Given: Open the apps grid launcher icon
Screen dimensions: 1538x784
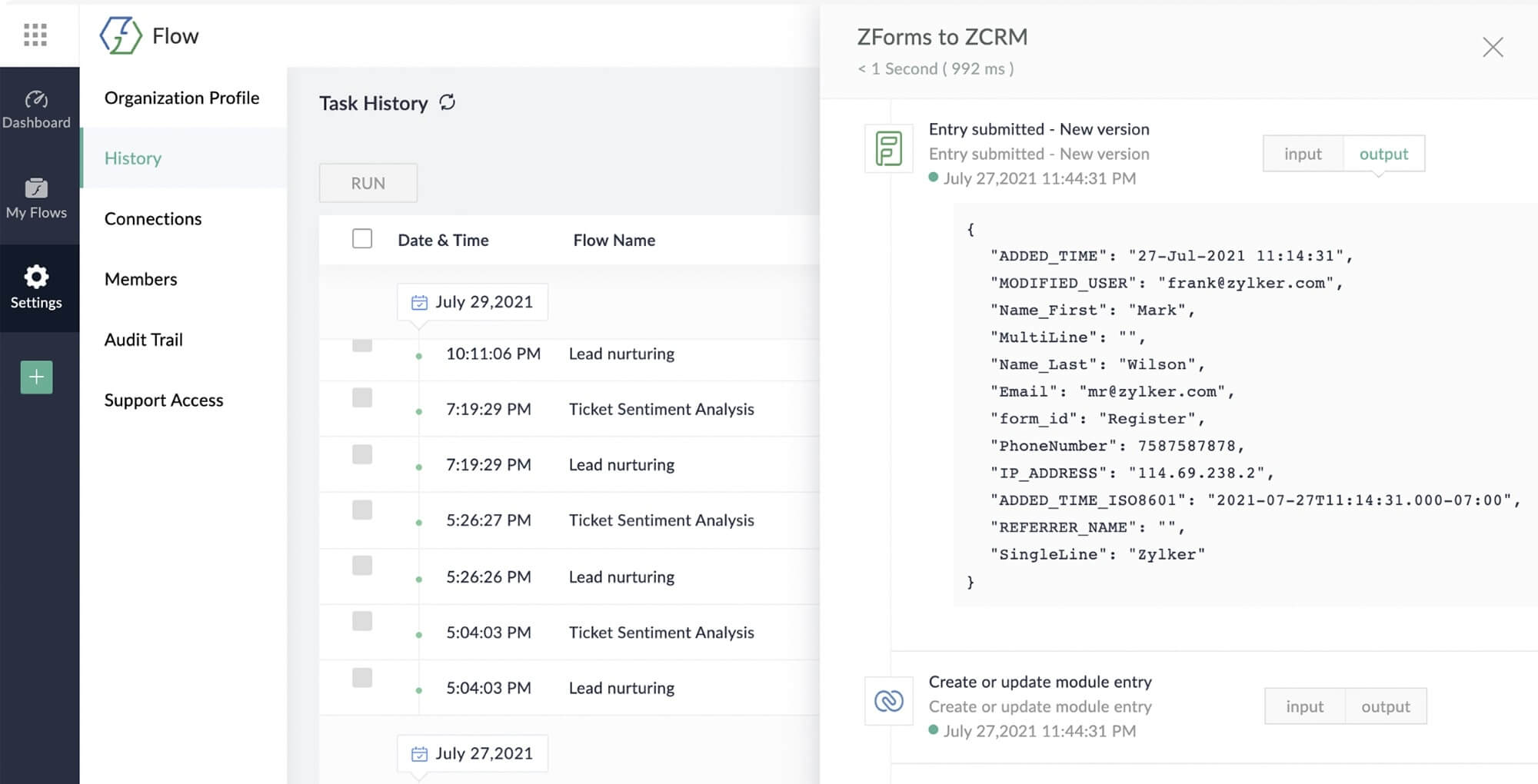Looking at the screenshot, I should (x=35, y=35).
